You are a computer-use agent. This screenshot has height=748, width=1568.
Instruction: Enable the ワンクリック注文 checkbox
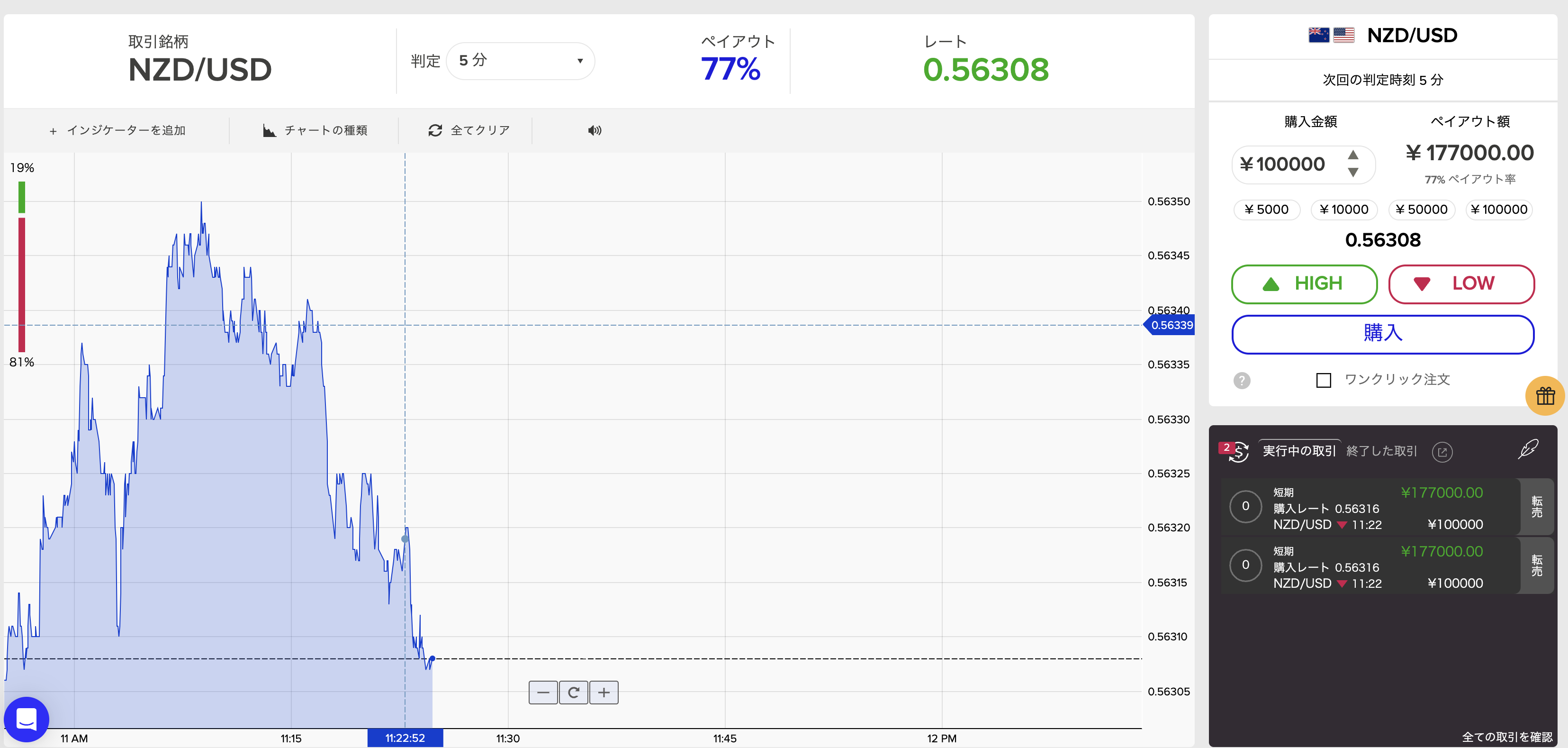tap(1323, 381)
